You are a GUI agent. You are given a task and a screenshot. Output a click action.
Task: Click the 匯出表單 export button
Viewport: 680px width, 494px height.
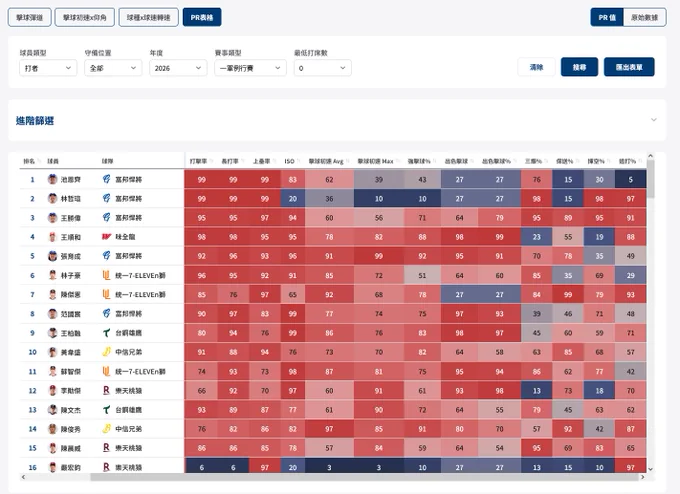tap(629, 67)
